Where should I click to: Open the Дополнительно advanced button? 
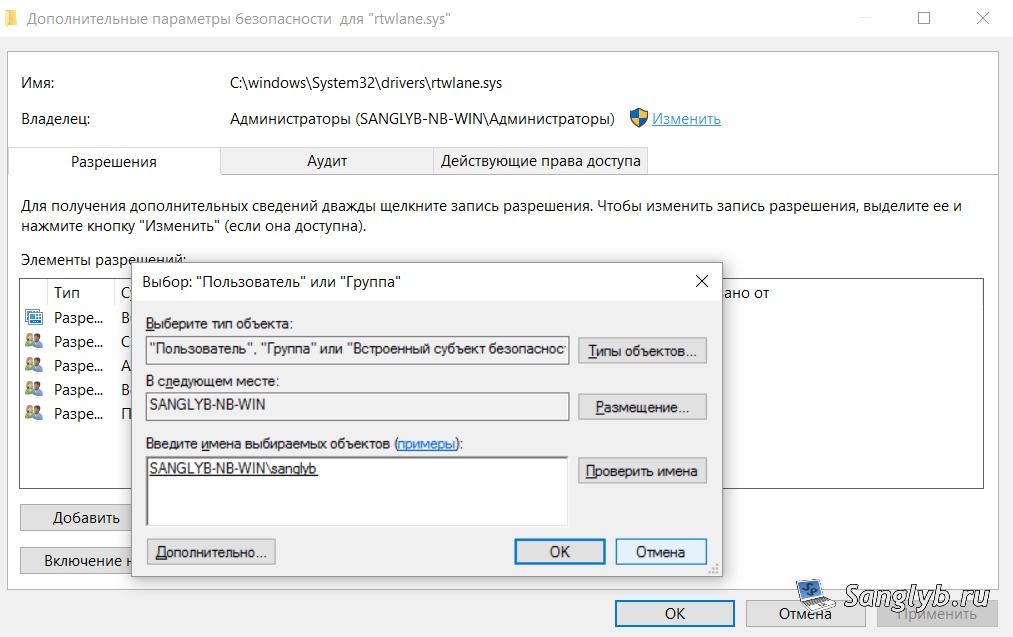point(211,552)
